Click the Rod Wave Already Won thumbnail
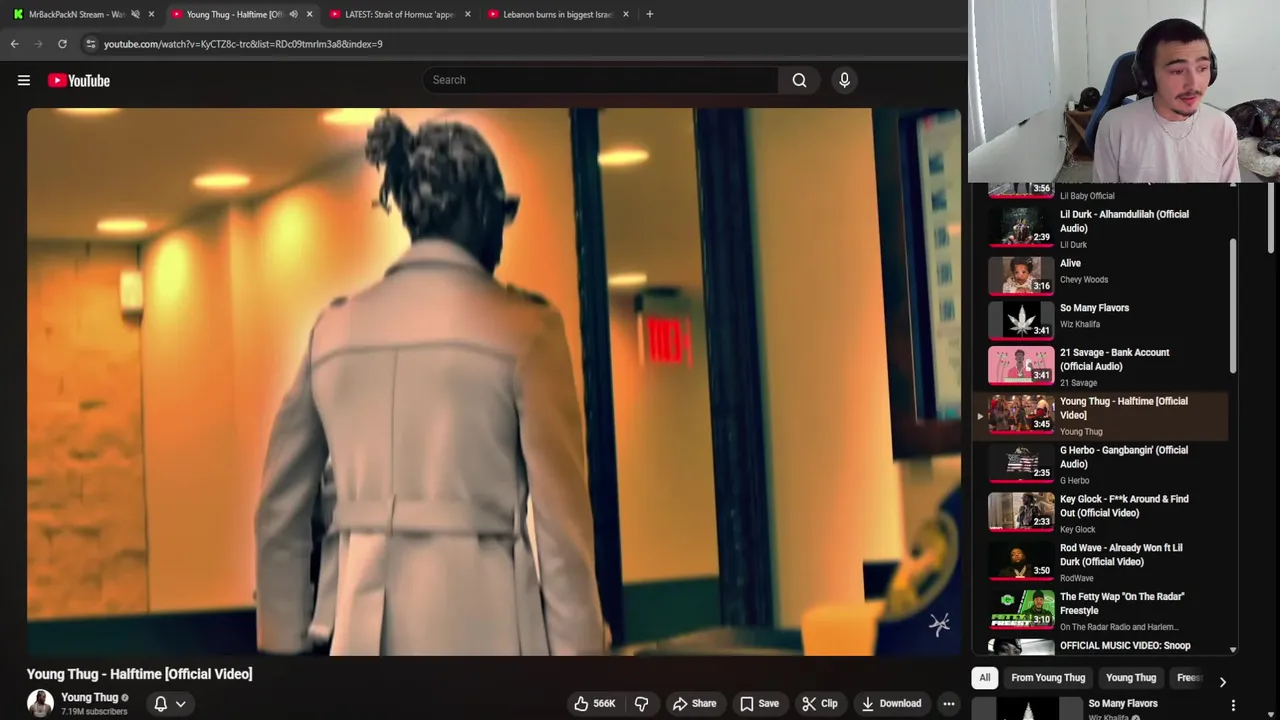The width and height of the screenshot is (1280, 720). pyautogui.click(x=1021, y=561)
